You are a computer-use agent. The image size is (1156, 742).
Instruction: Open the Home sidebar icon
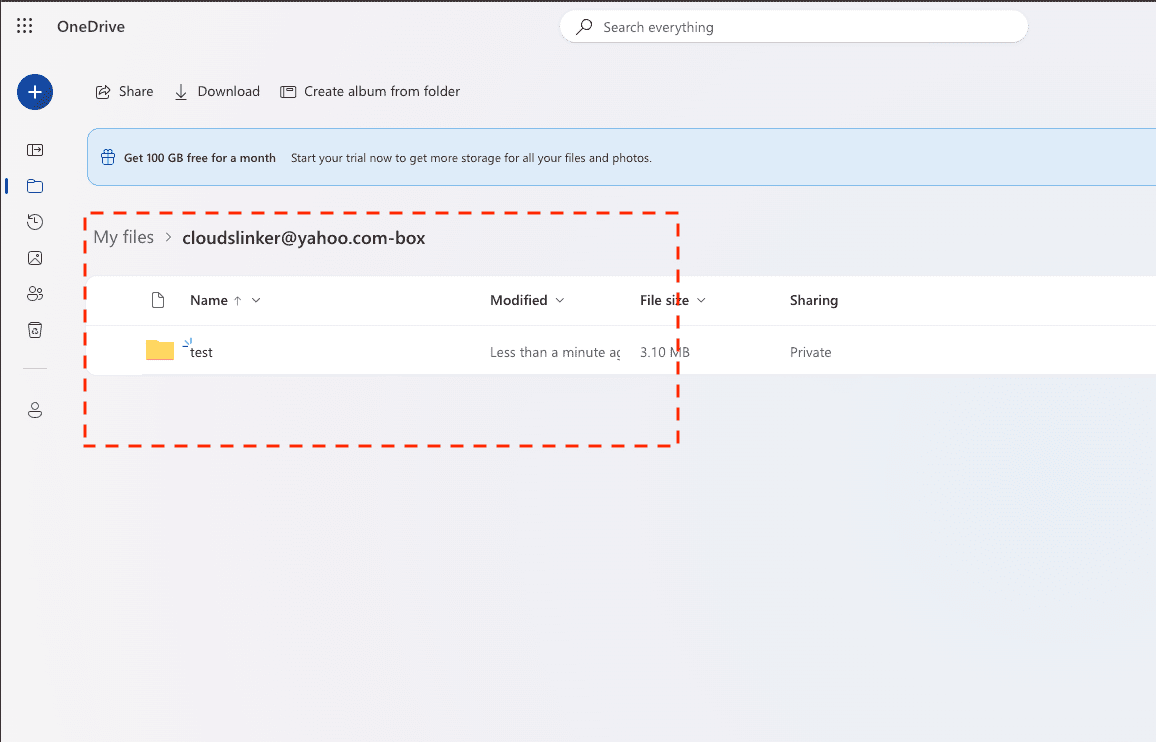pyautogui.click(x=35, y=150)
